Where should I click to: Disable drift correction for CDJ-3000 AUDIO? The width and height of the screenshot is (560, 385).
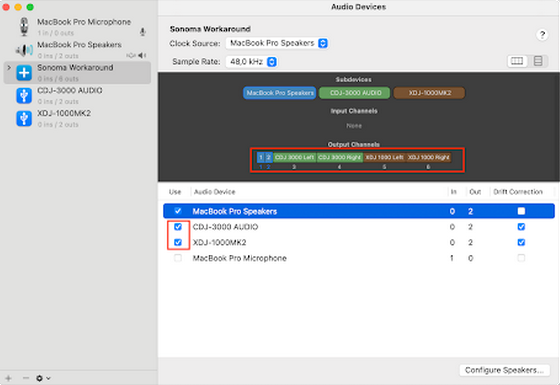pos(521,227)
